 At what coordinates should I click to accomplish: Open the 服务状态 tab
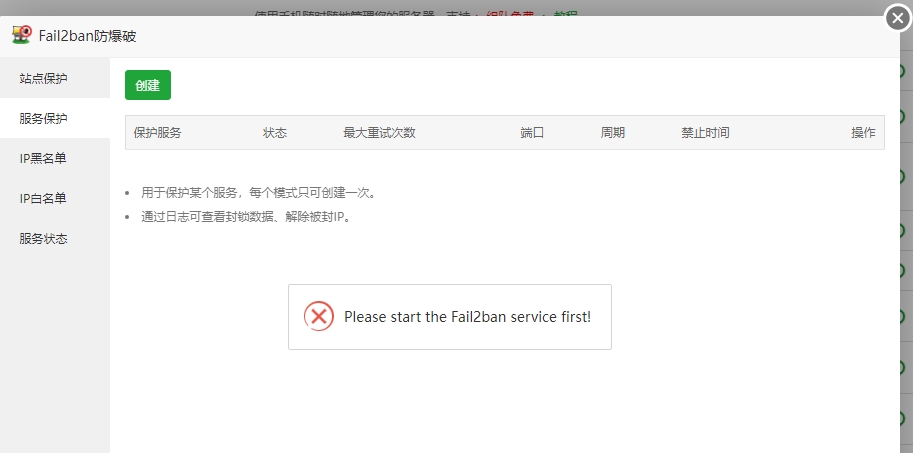click(x=55, y=239)
